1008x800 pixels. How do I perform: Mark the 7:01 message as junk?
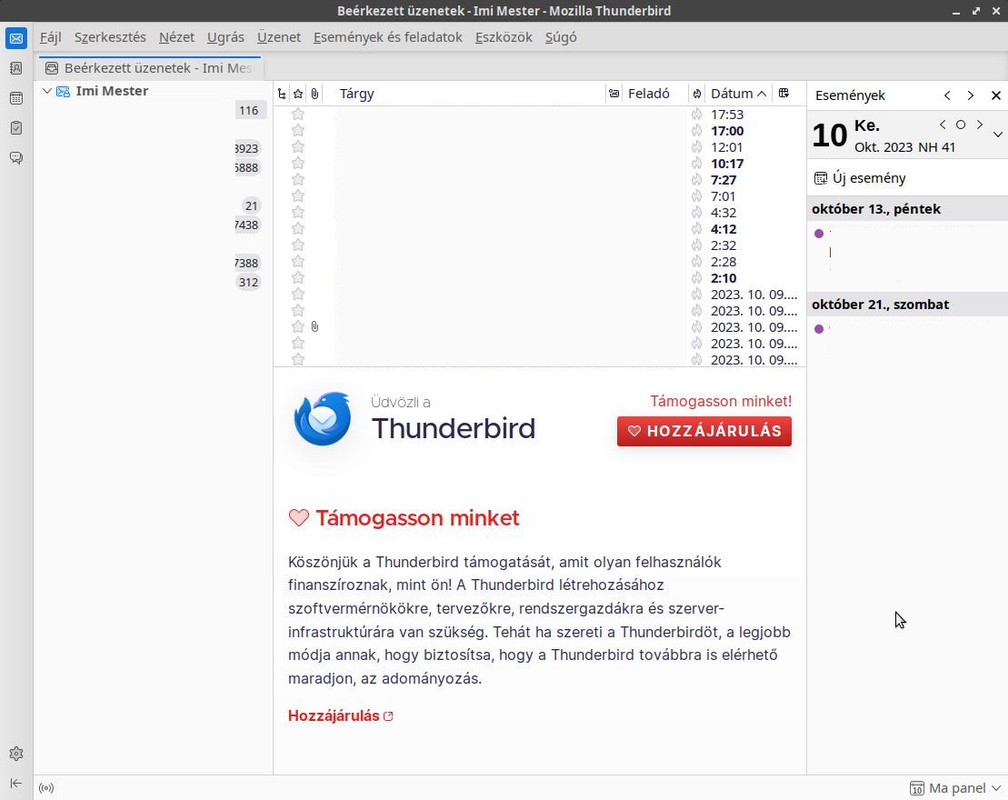coord(697,196)
